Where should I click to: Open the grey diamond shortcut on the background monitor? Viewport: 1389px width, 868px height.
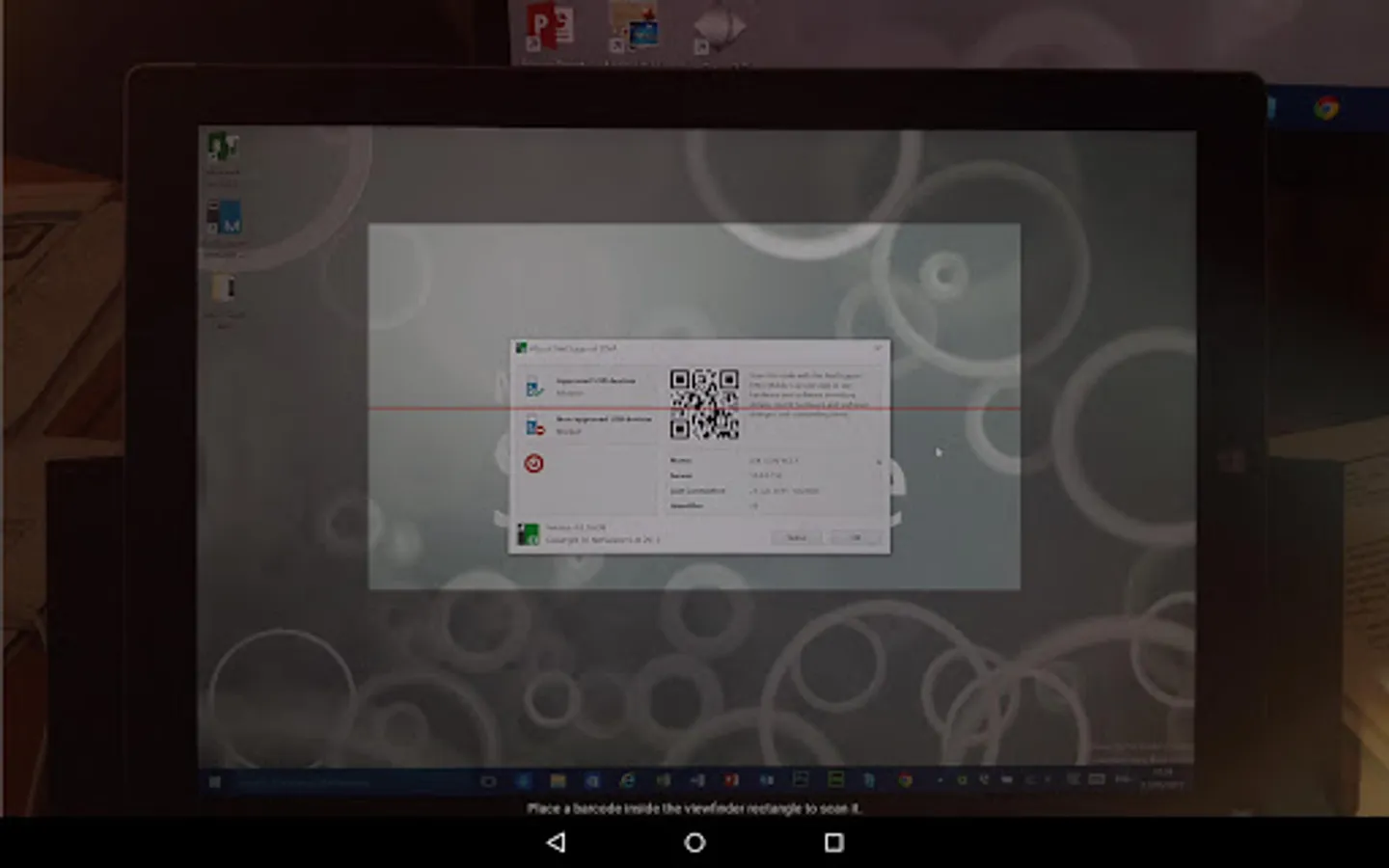[720, 29]
